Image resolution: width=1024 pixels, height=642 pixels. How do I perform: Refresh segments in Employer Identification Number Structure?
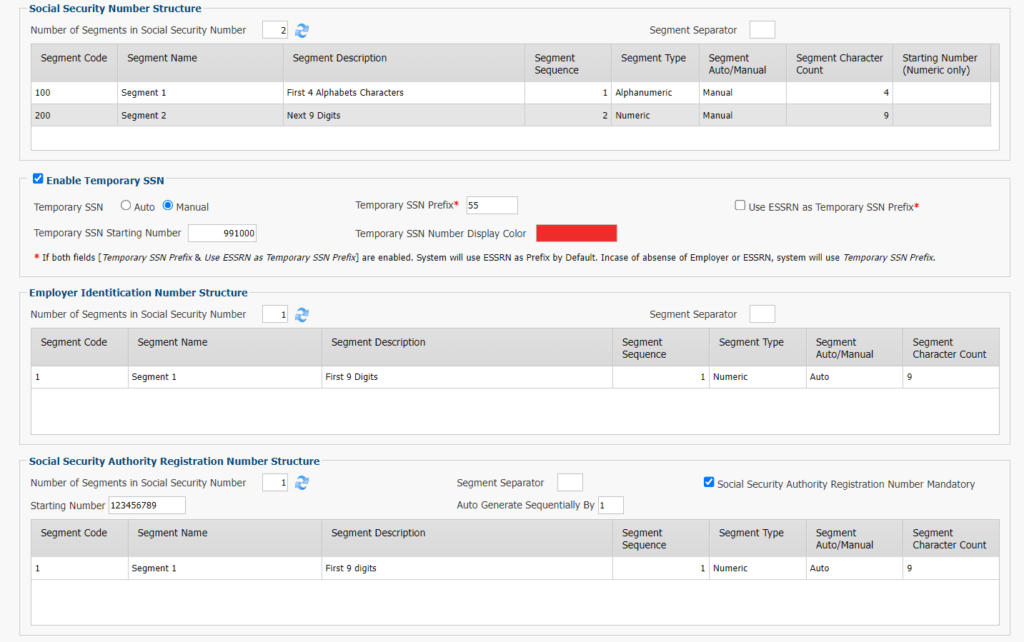[301, 314]
